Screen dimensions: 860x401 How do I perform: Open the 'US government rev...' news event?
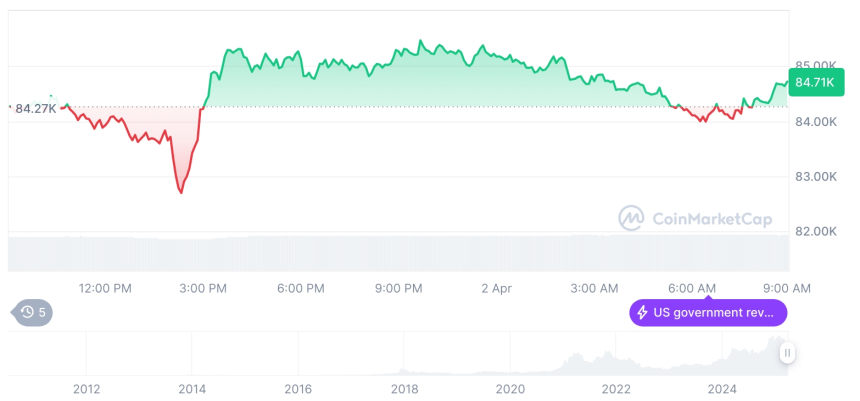pyautogui.click(x=708, y=313)
